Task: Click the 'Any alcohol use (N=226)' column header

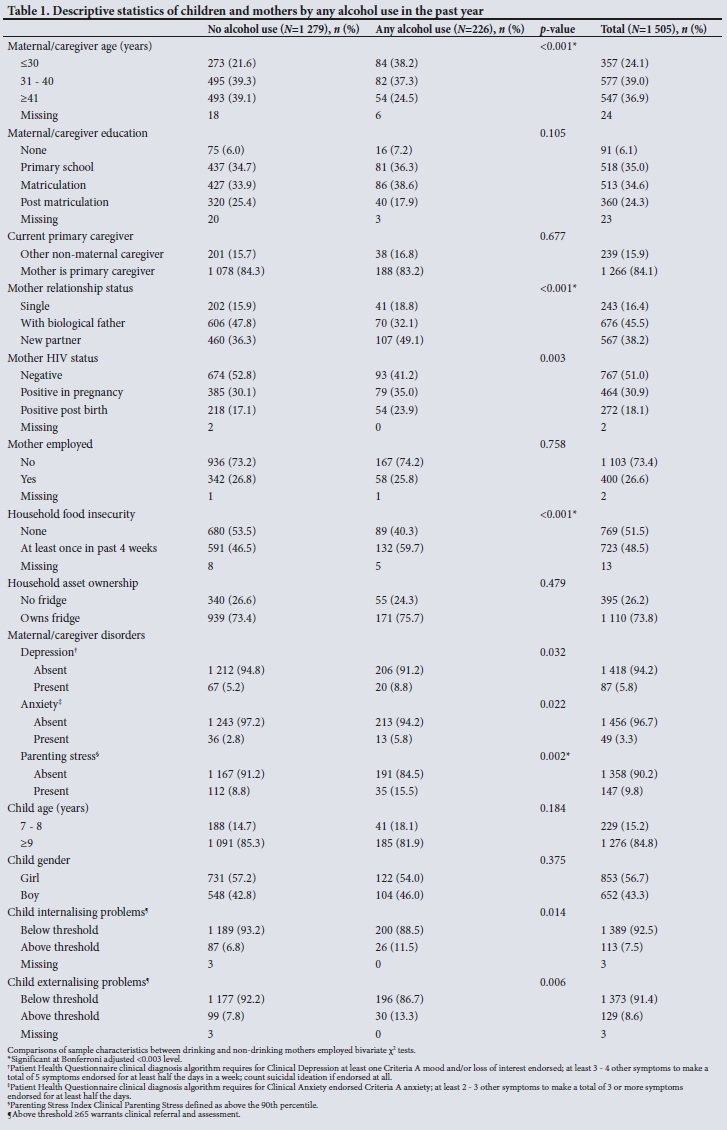Action: click(x=449, y=29)
